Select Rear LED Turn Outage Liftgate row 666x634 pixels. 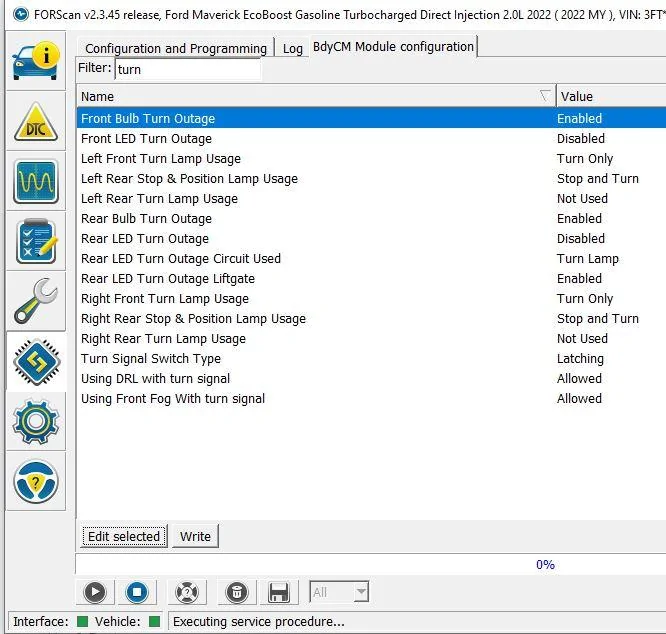(371, 278)
